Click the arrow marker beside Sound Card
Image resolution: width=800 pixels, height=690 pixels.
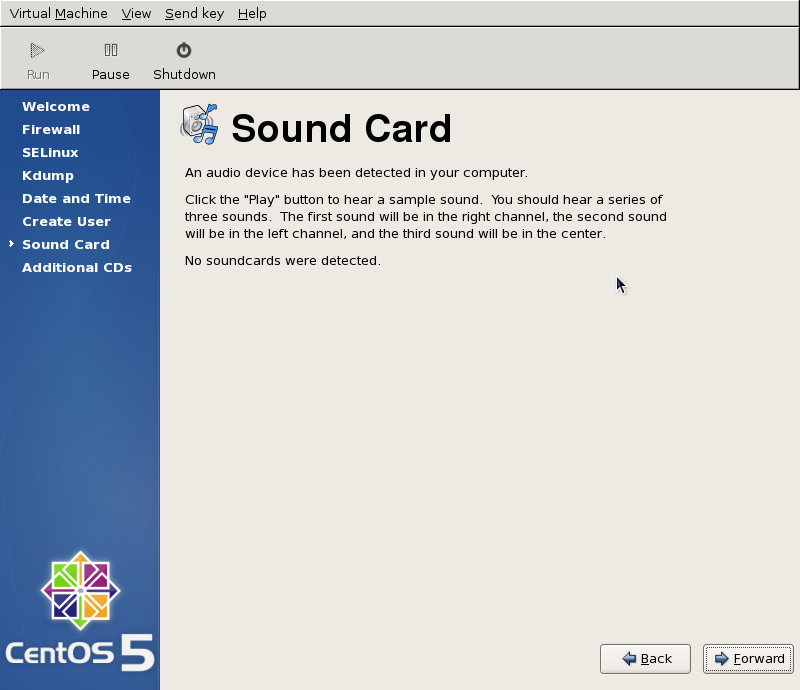click(11, 244)
